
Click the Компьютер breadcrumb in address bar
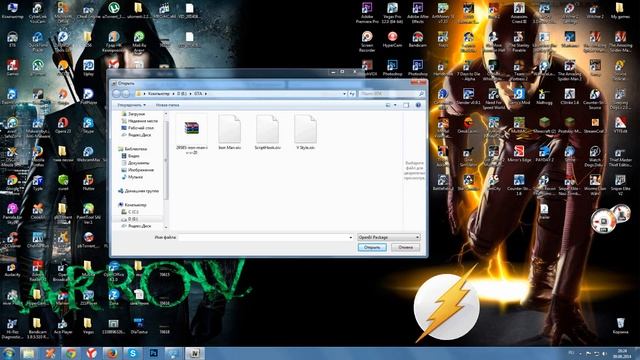point(159,94)
